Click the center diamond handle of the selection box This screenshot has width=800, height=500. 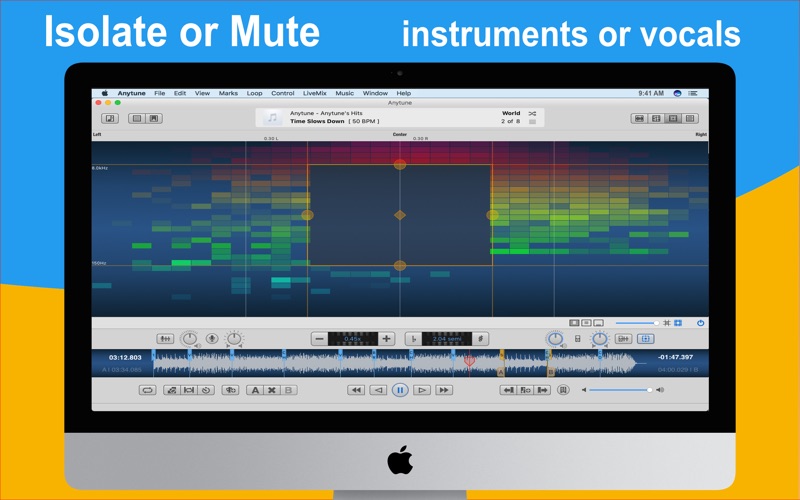pos(400,215)
